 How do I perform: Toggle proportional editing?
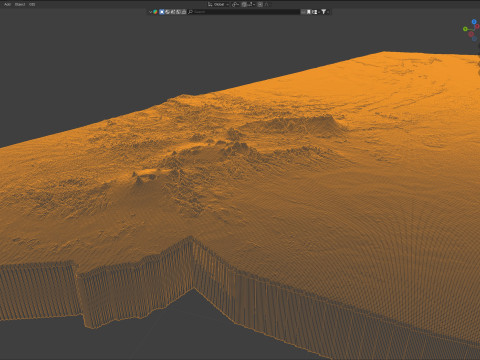coord(260,4)
